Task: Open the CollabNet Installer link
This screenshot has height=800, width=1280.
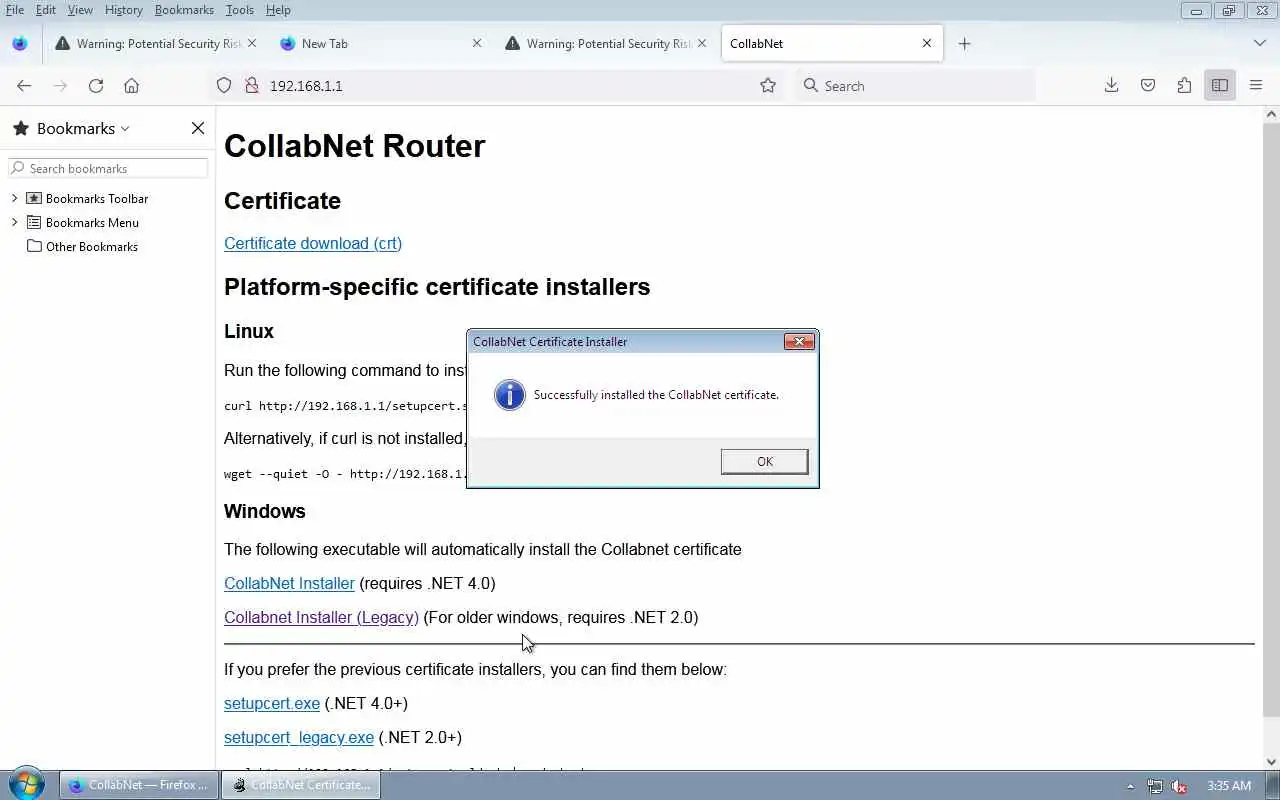Action: click(x=289, y=583)
